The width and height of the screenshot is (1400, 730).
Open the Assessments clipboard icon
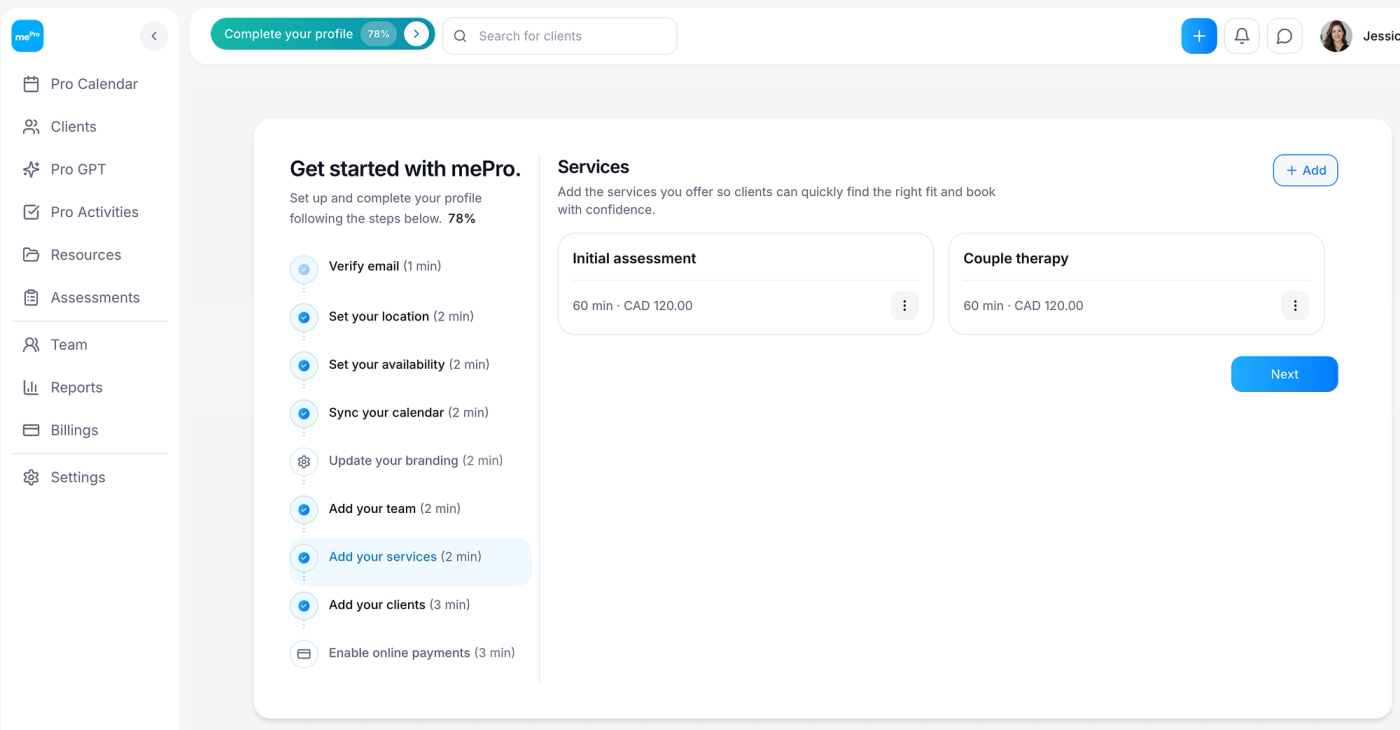click(31, 298)
